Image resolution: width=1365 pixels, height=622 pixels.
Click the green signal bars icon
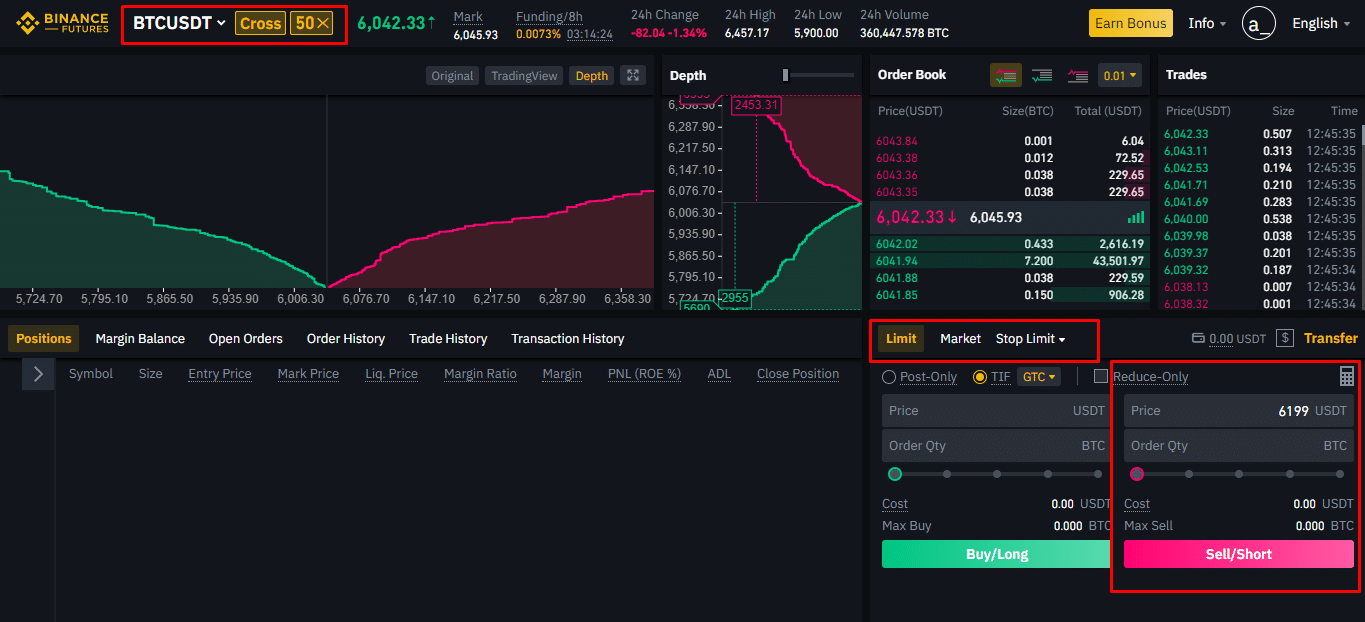1135,217
